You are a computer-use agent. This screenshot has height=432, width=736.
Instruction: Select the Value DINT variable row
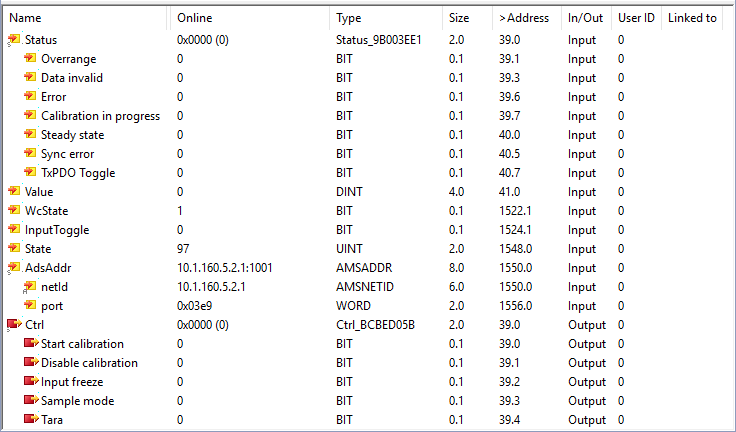point(39,192)
